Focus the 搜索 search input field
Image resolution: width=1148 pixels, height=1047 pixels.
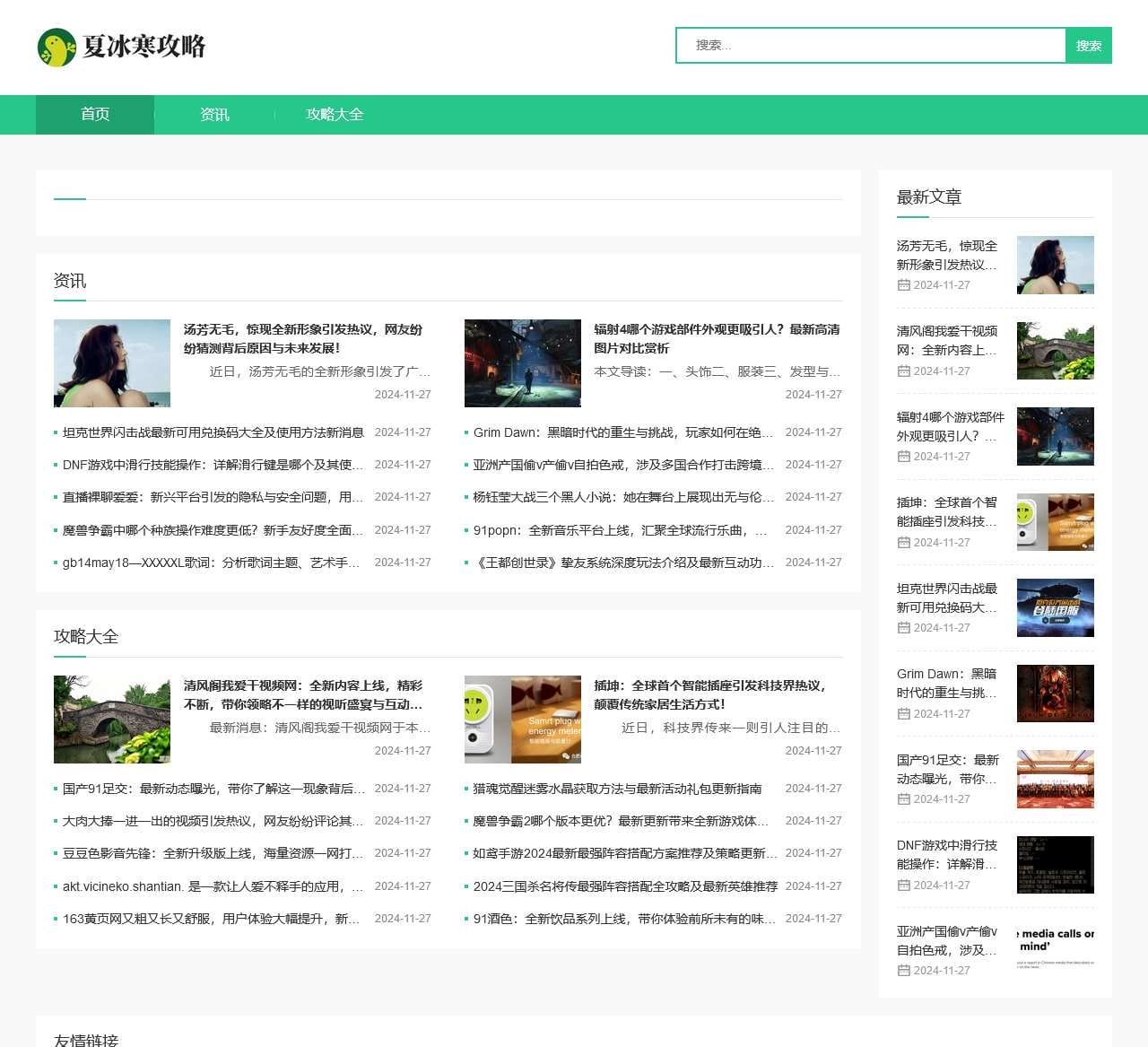tap(870, 46)
